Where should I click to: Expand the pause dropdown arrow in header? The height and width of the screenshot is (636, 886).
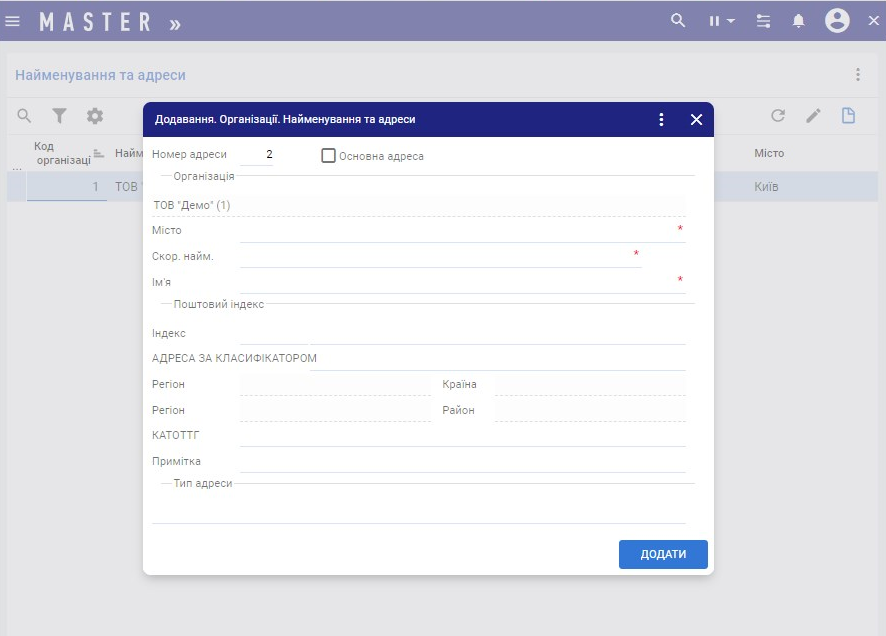pos(731,21)
